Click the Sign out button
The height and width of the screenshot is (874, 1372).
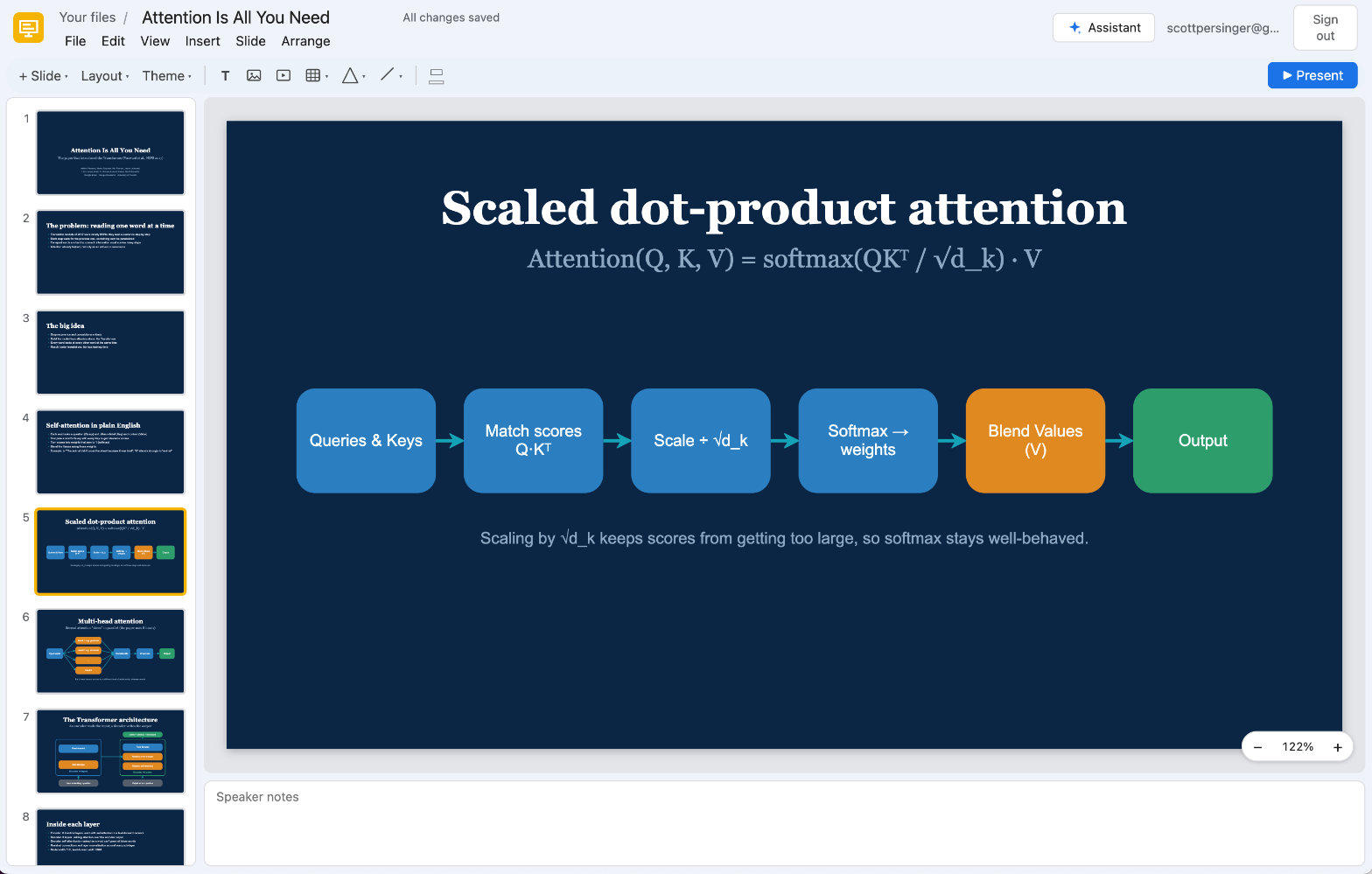coord(1325,28)
